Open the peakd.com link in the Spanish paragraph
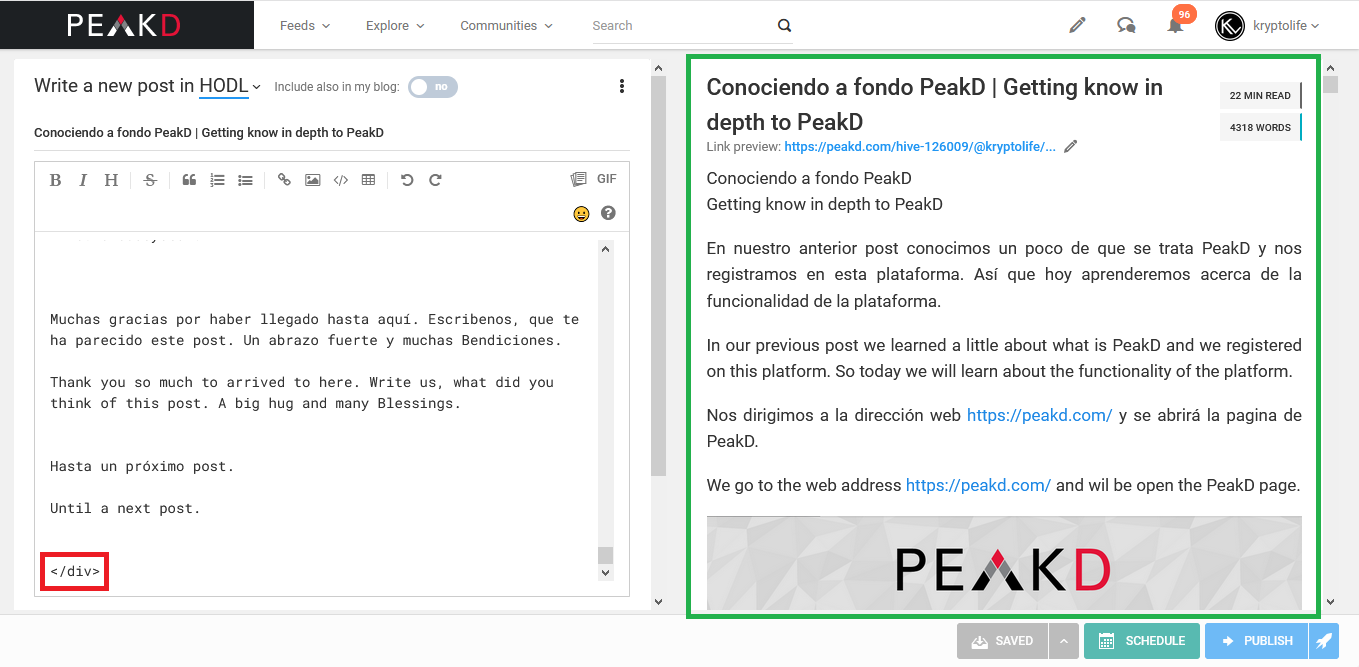 tap(1039, 415)
